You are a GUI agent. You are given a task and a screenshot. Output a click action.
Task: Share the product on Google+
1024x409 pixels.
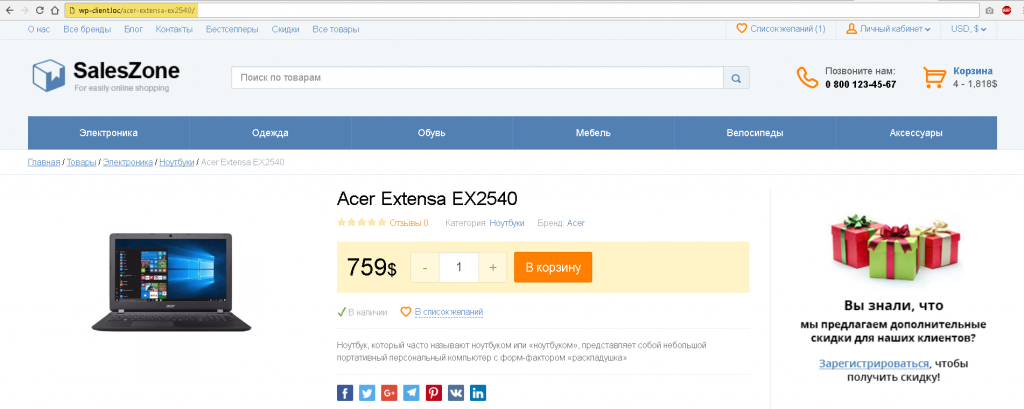[389, 393]
